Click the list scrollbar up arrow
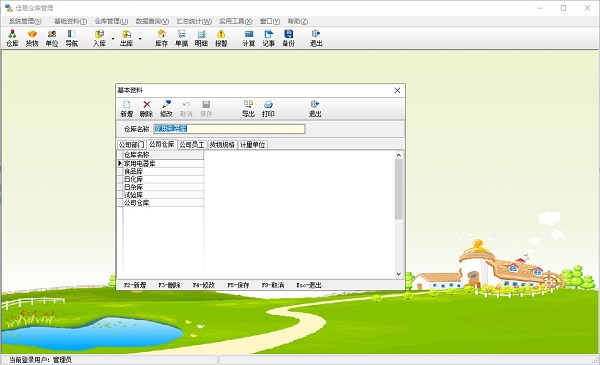 399,155
